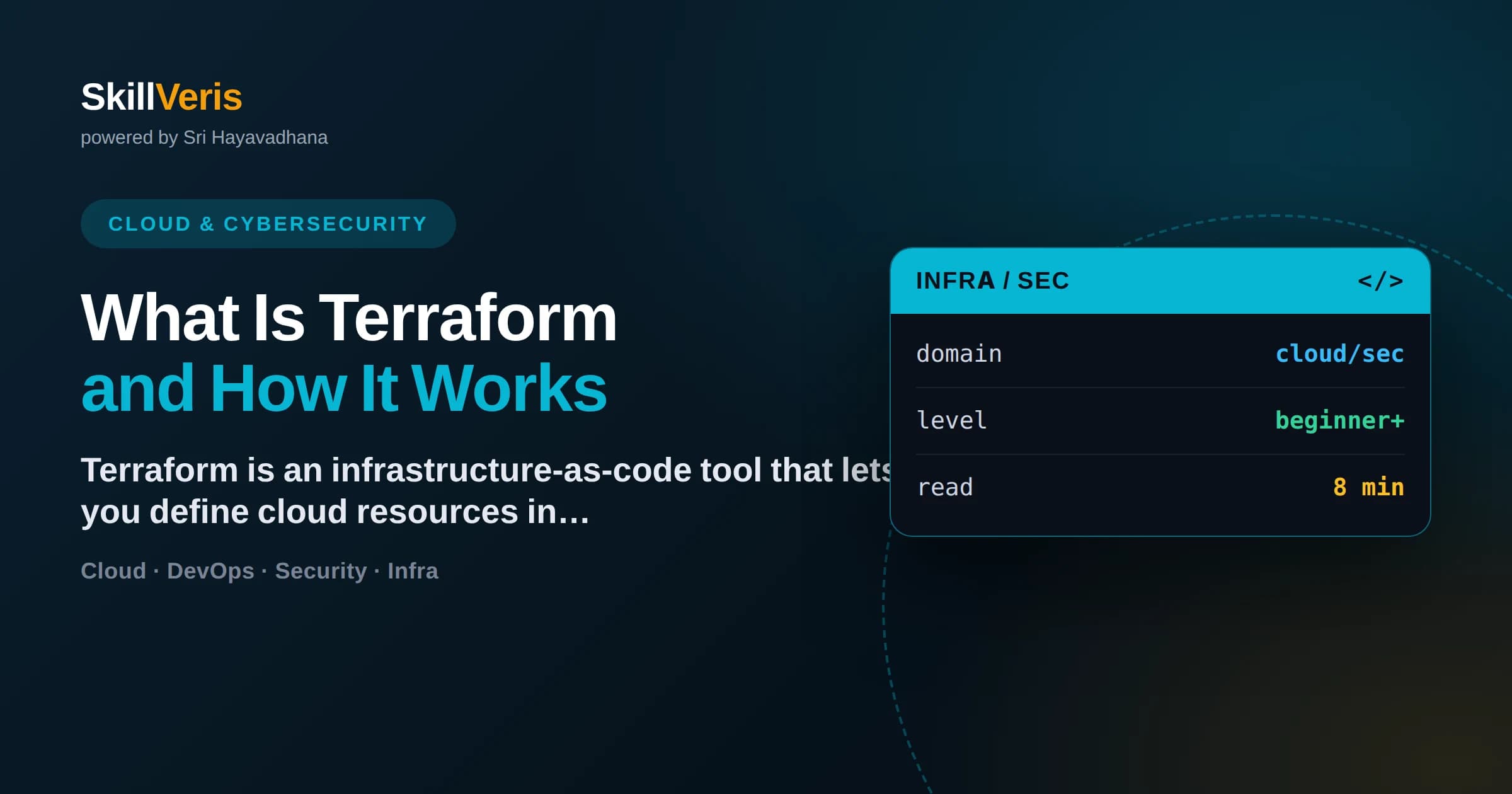Click the code brackets icon in card header
The width and height of the screenshot is (1512, 794).
(x=1380, y=281)
